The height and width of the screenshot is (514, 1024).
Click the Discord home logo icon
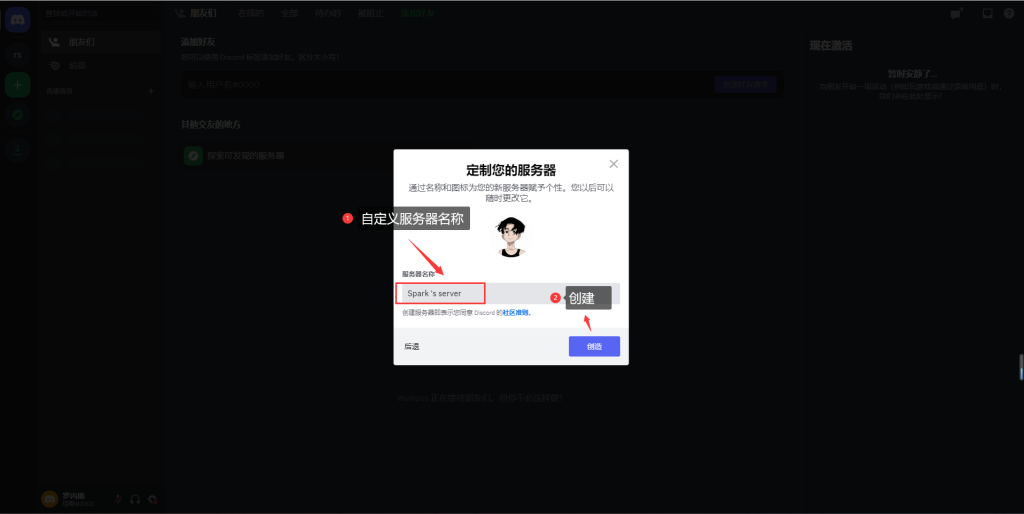[17, 21]
